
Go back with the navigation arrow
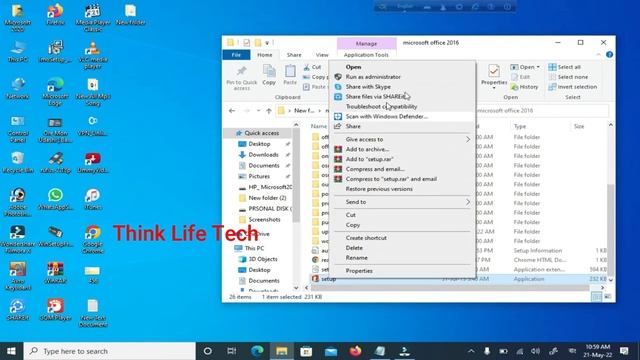232,111
